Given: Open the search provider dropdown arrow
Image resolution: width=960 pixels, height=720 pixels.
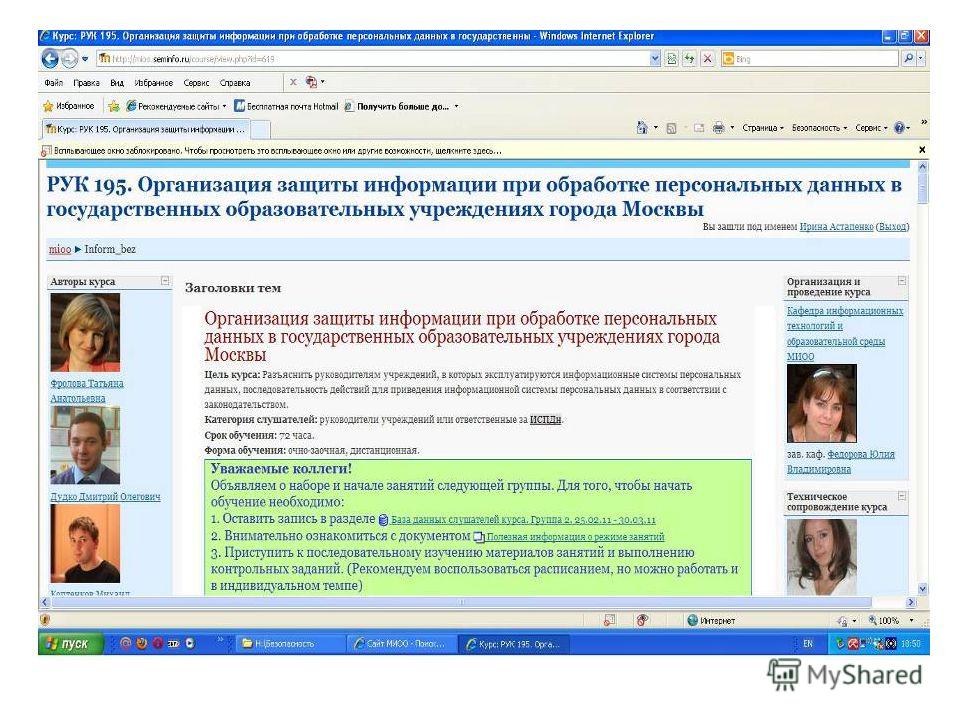Looking at the screenshot, I should pos(921,59).
